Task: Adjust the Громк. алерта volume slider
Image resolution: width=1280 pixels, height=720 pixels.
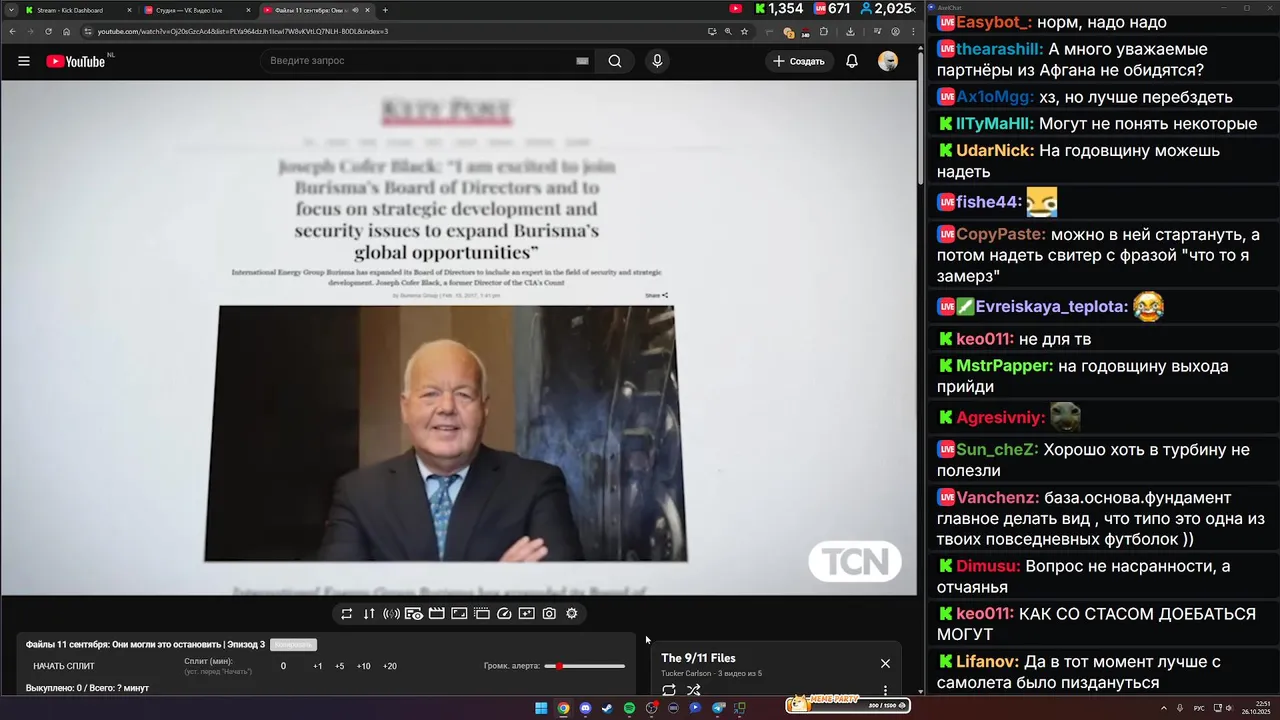Action: click(585, 666)
